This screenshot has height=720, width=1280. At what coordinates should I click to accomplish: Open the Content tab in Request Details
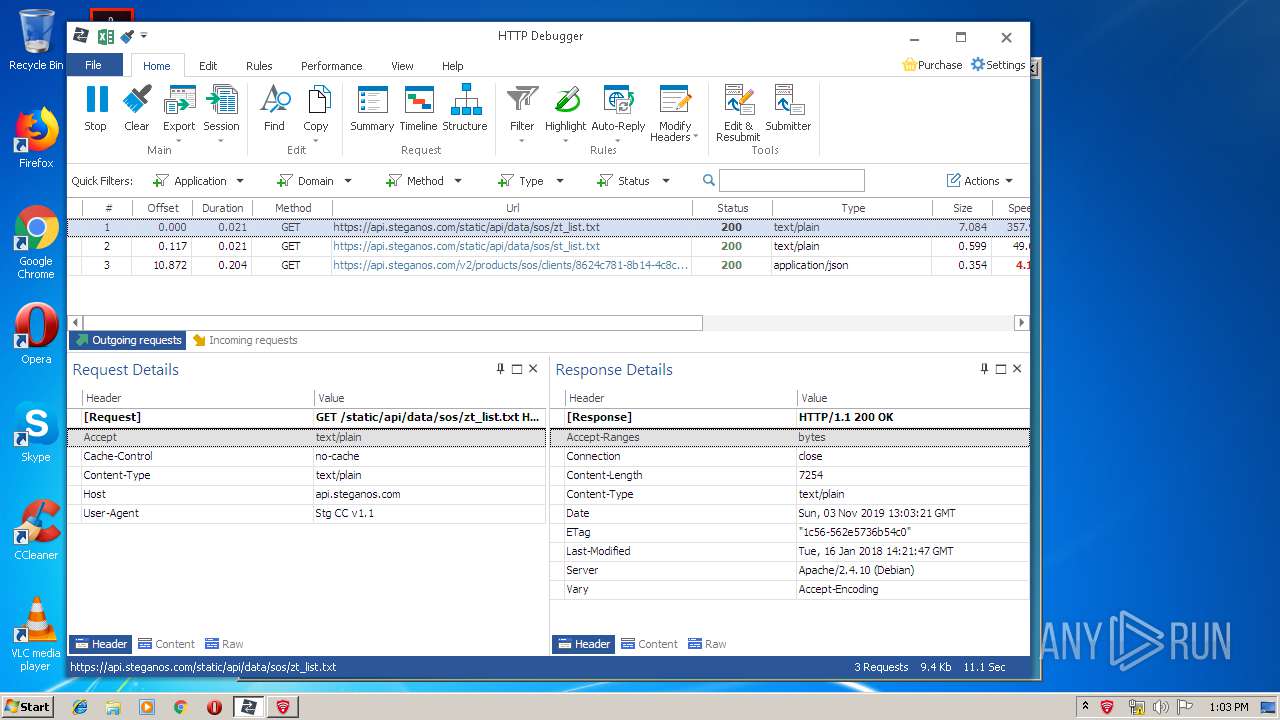tap(166, 644)
